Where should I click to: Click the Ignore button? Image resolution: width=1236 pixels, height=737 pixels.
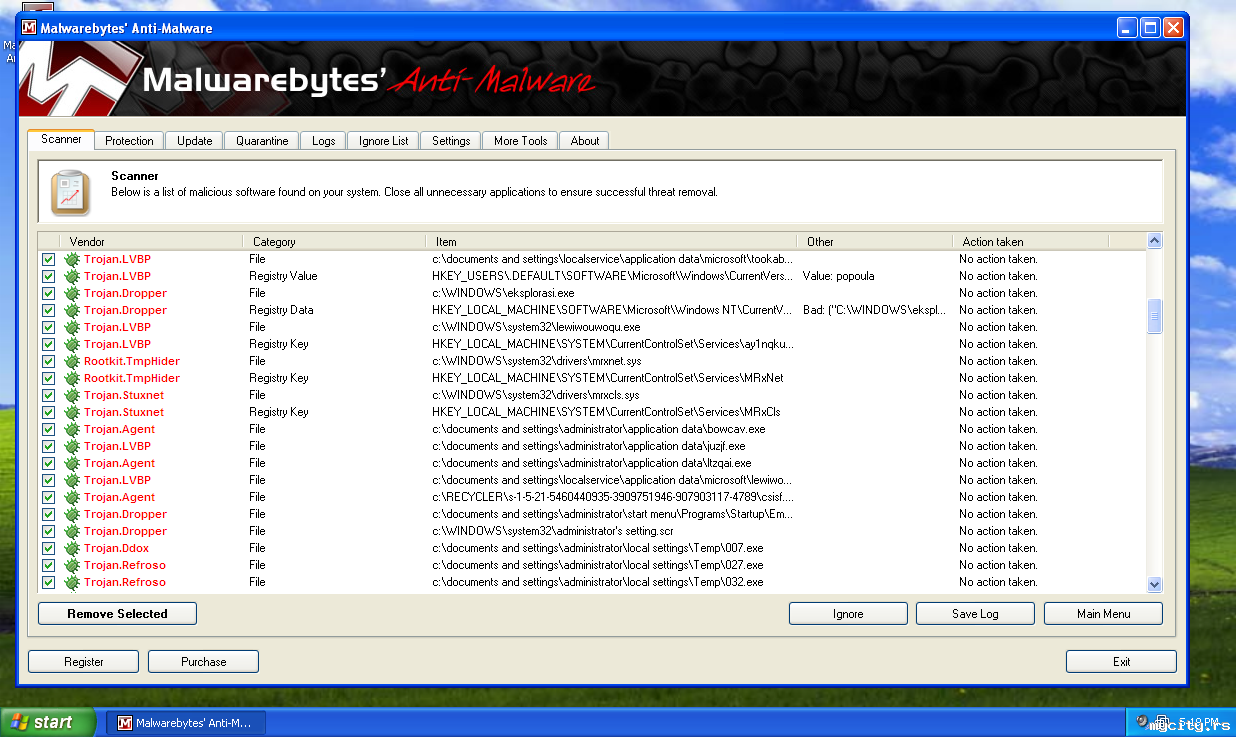tap(848, 614)
